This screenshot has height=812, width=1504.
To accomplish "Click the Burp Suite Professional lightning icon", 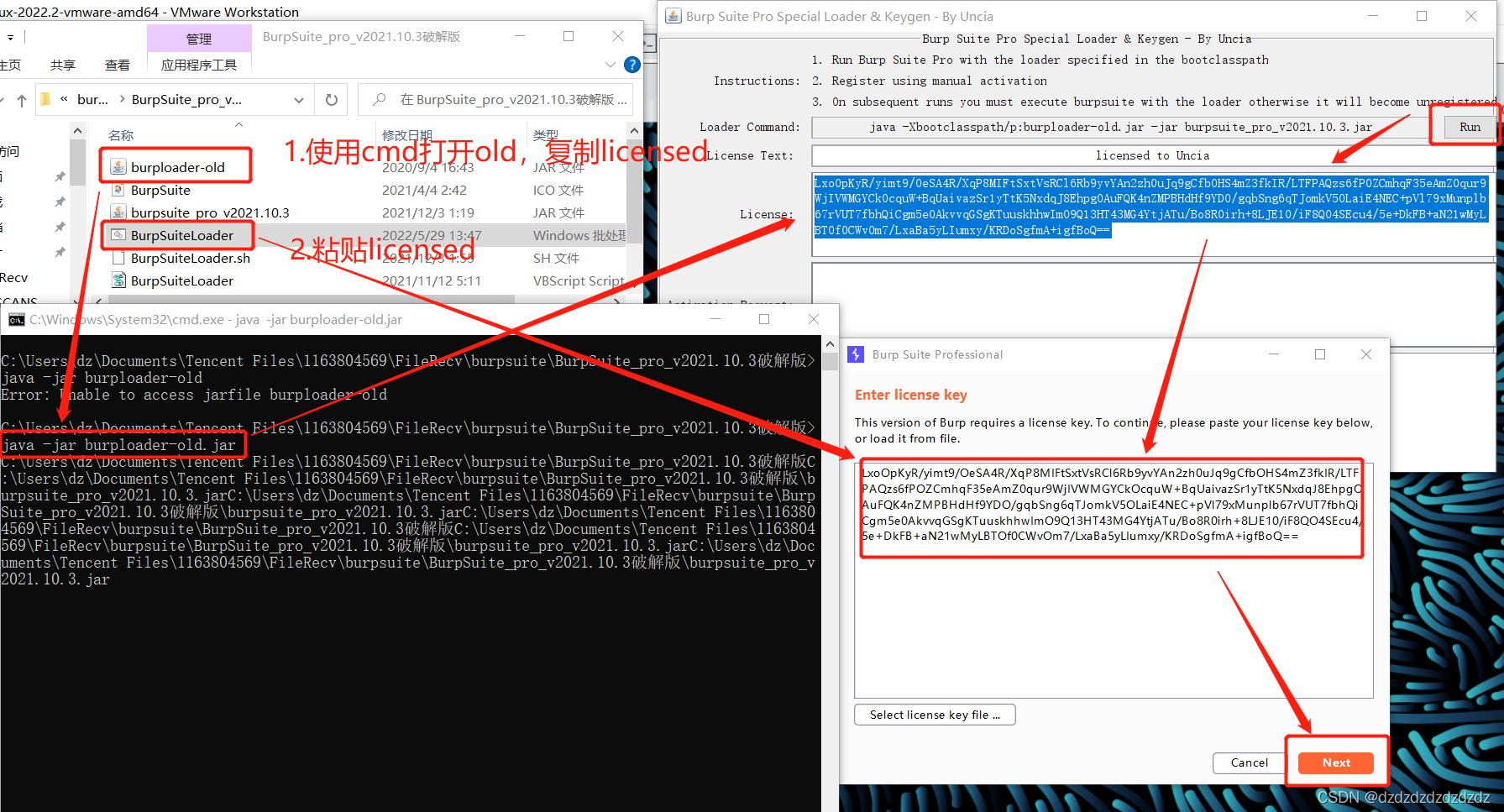I will pos(856,354).
